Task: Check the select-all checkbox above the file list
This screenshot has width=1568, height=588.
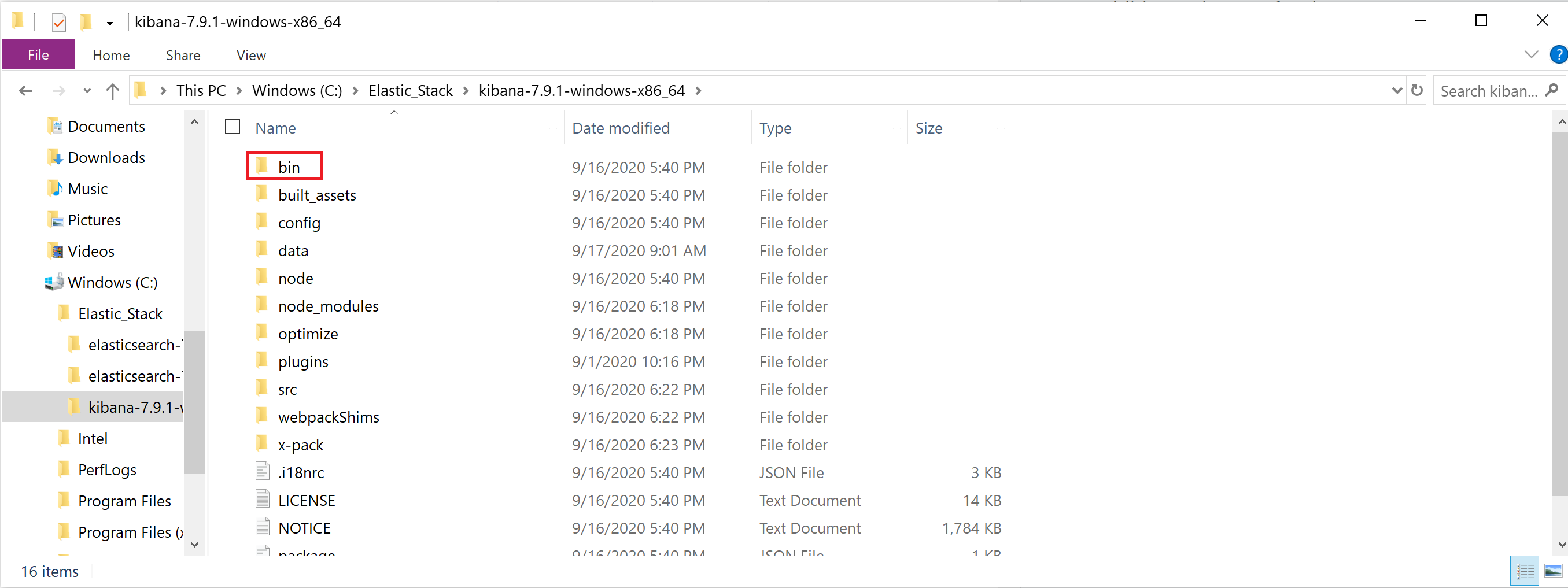Action: coord(233,127)
